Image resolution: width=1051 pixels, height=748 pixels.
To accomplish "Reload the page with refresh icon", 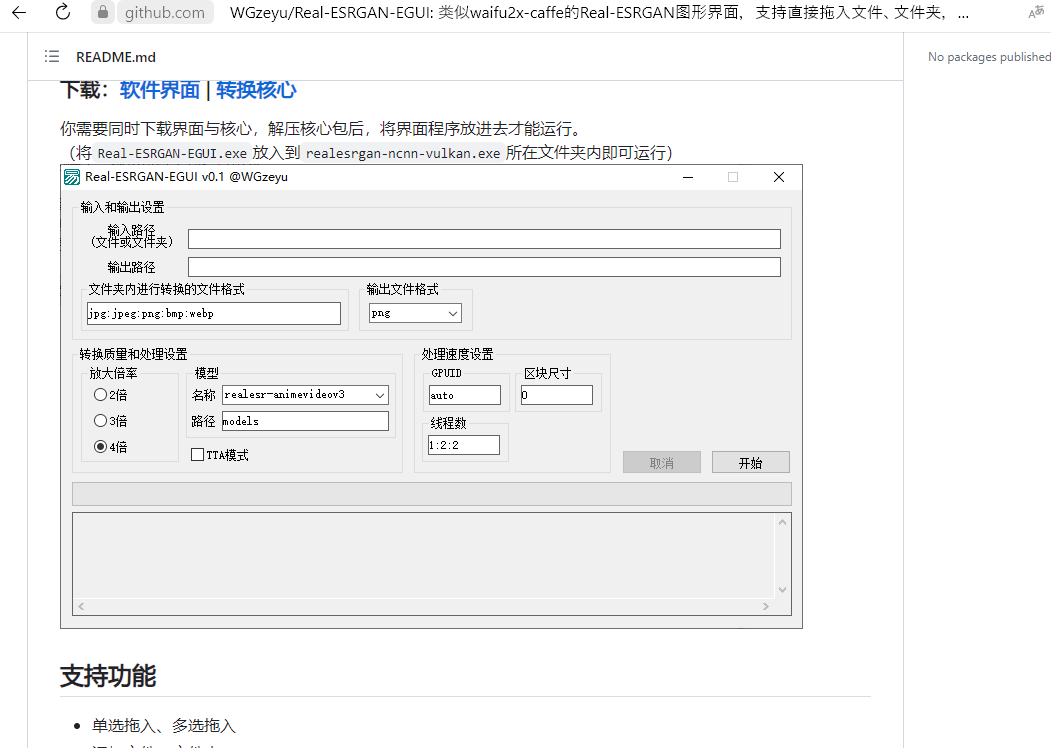I will 62,12.
